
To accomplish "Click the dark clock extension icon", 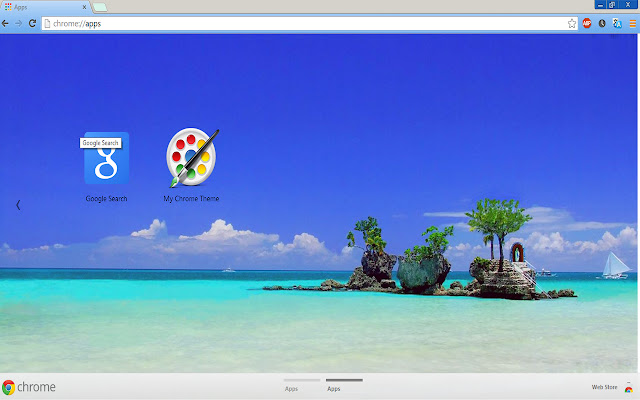I will click(x=602, y=23).
